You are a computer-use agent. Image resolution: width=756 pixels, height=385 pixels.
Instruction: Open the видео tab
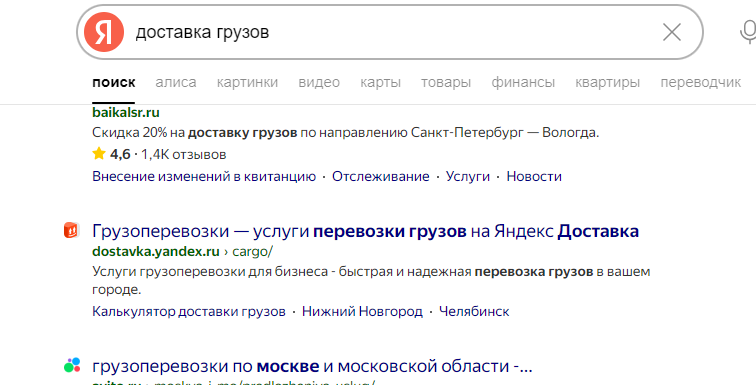[319, 82]
